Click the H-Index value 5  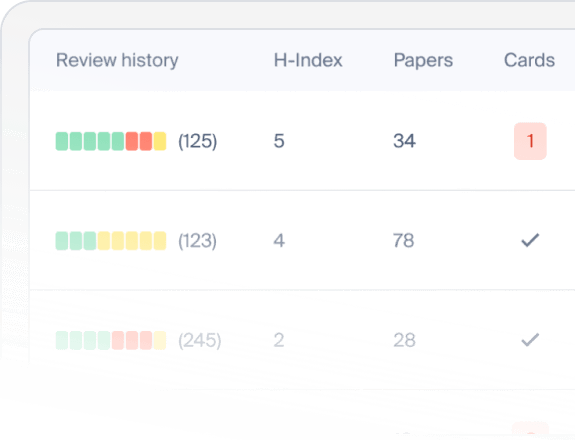(279, 141)
